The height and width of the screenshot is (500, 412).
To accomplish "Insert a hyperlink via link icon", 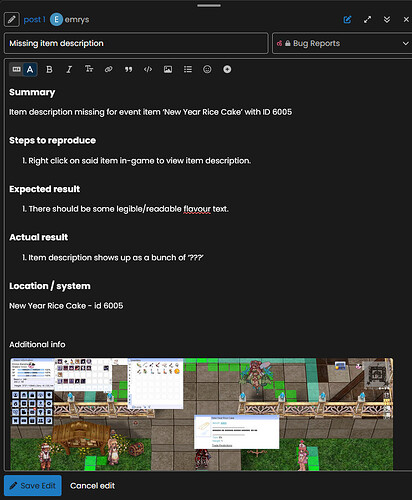I will point(108,69).
